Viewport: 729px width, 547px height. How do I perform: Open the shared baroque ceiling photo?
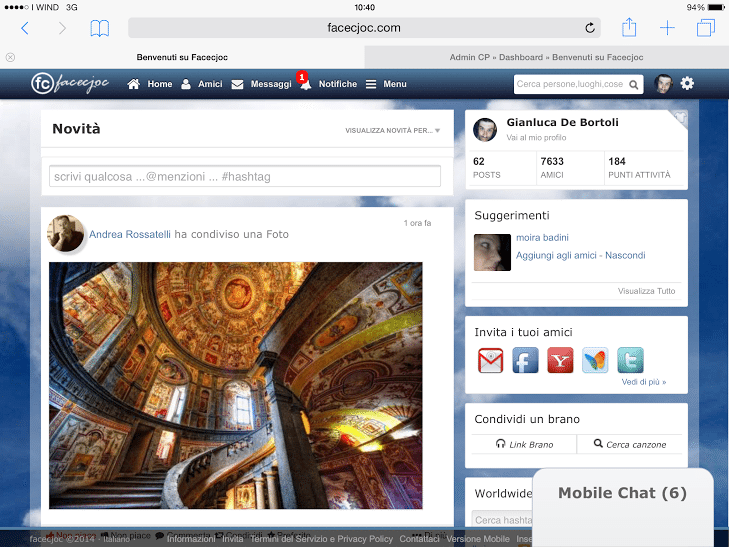click(235, 385)
